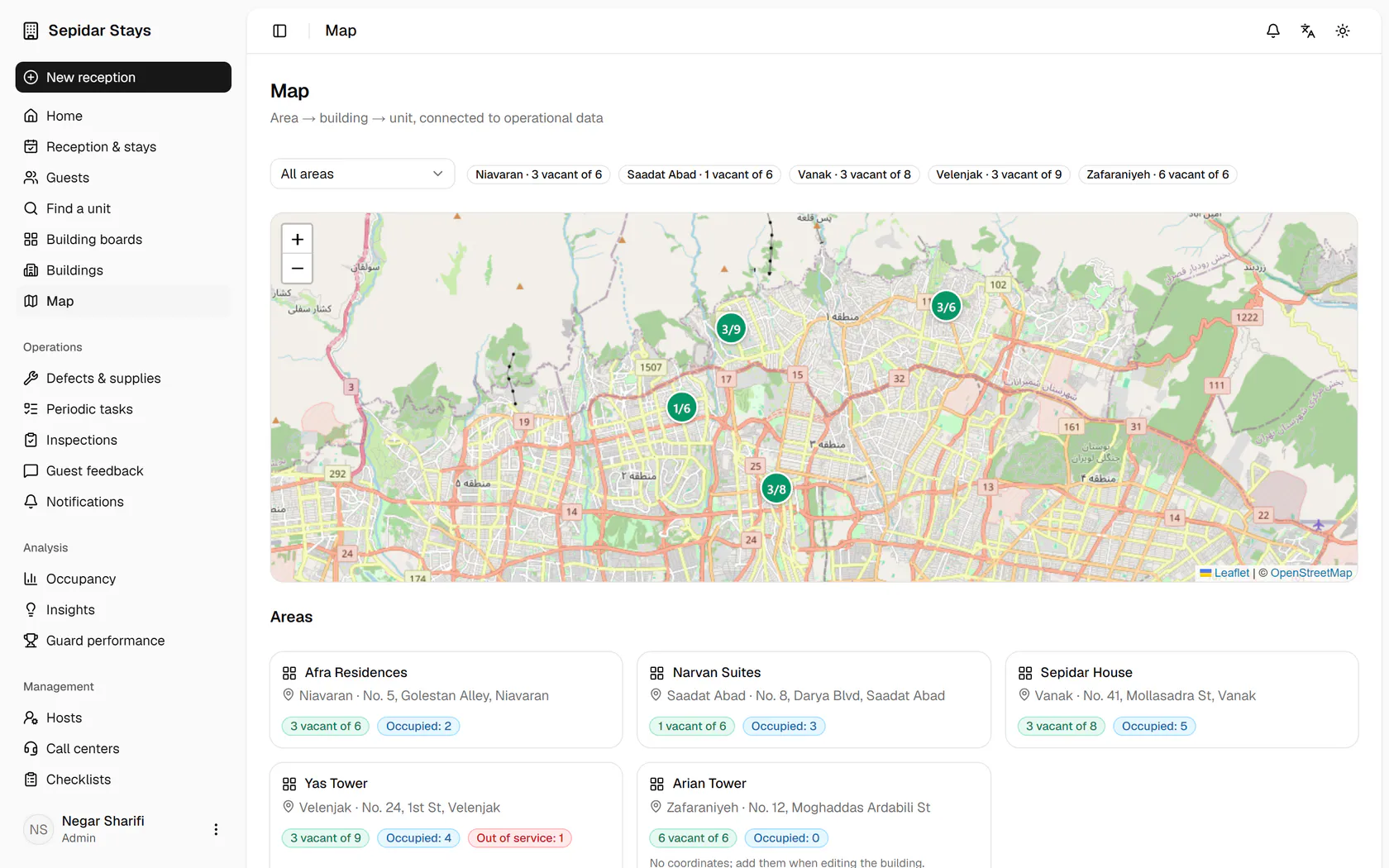Select Velenjak area chip

[x=999, y=174]
